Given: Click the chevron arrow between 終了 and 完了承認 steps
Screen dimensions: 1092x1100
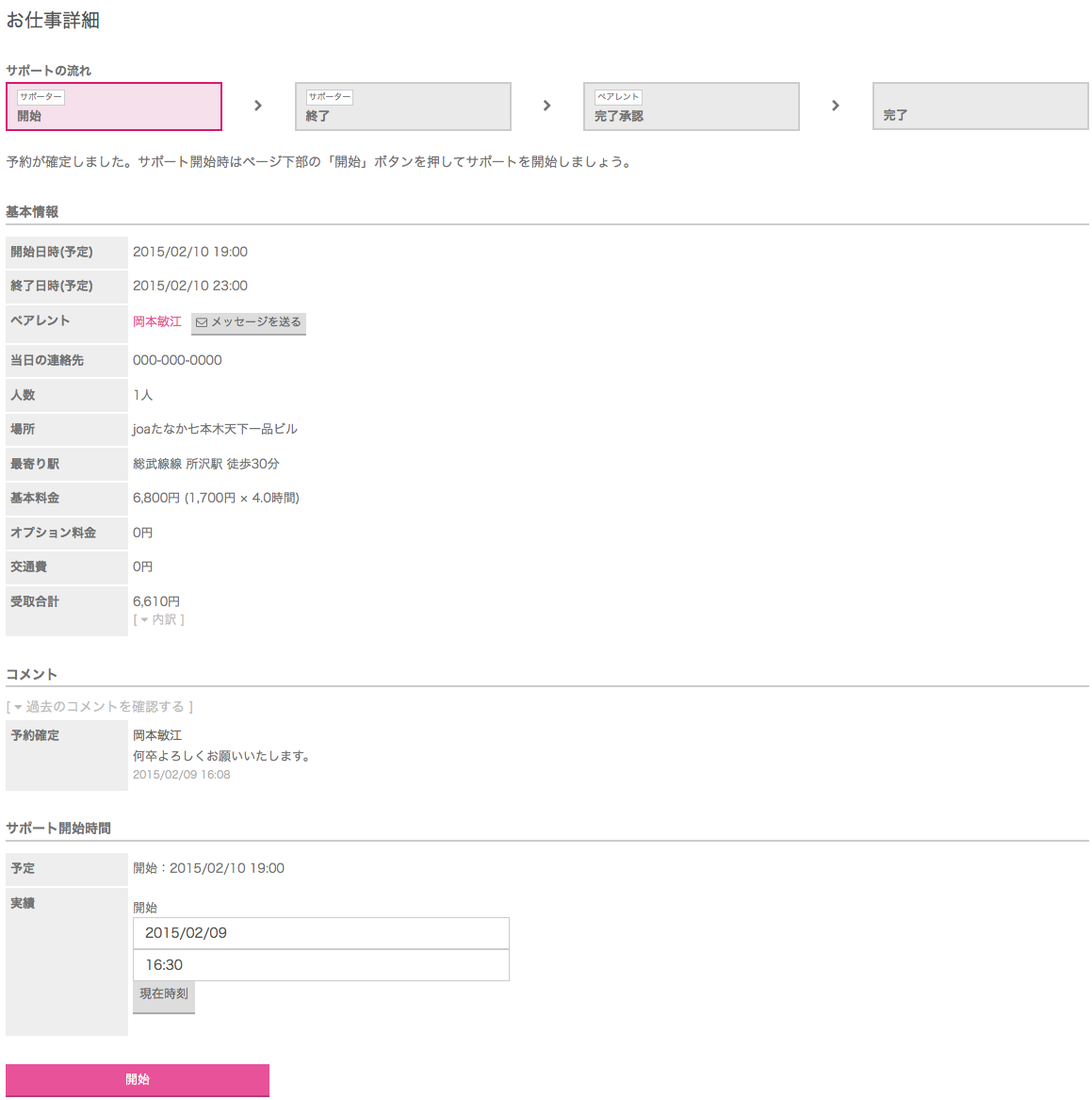Looking at the screenshot, I should coord(546,106).
